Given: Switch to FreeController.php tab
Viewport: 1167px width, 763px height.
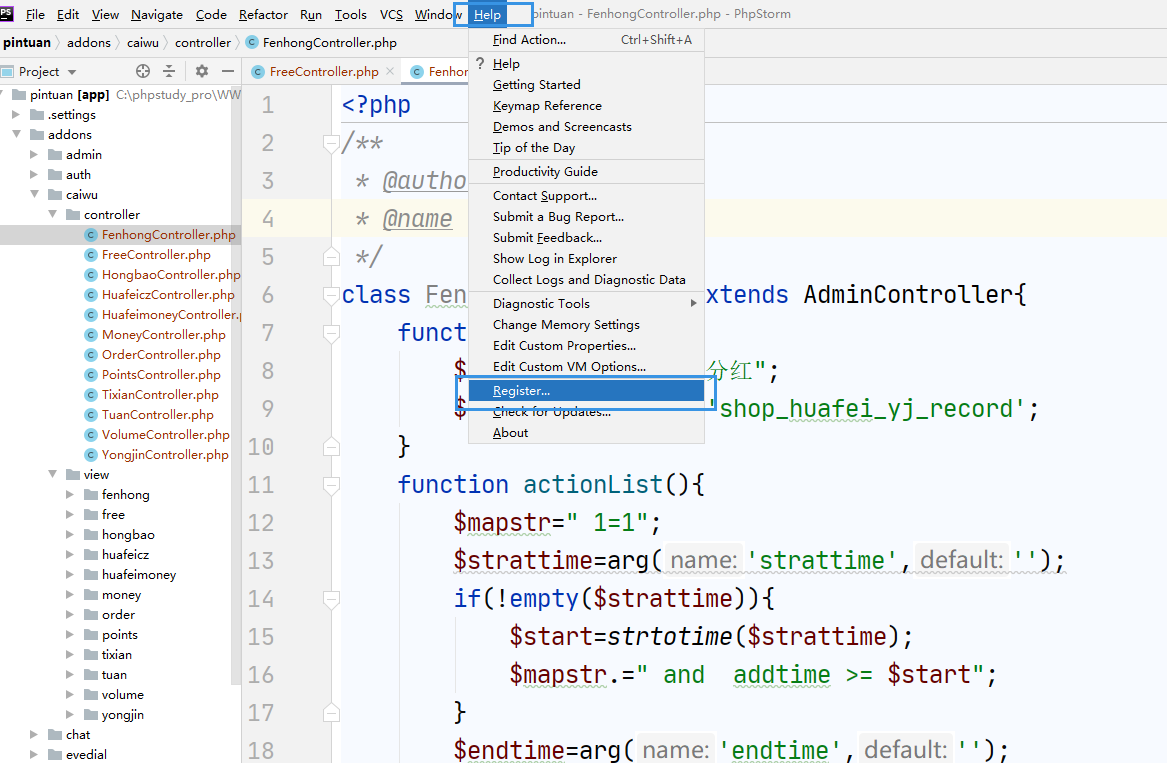Looking at the screenshot, I should (324, 71).
